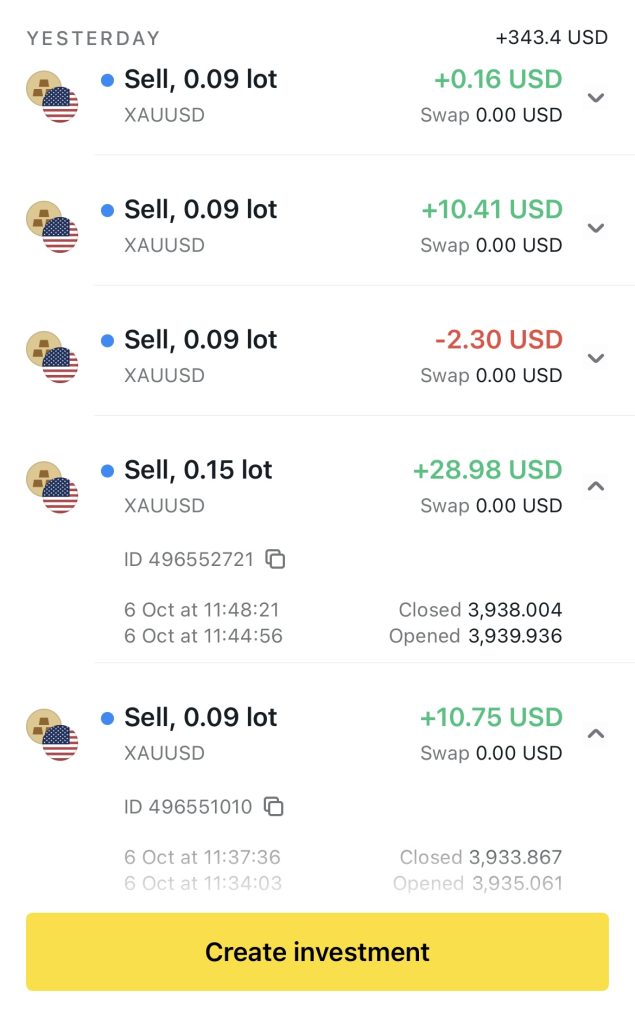Expand the -2.30 USD trade details

tap(596, 357)
